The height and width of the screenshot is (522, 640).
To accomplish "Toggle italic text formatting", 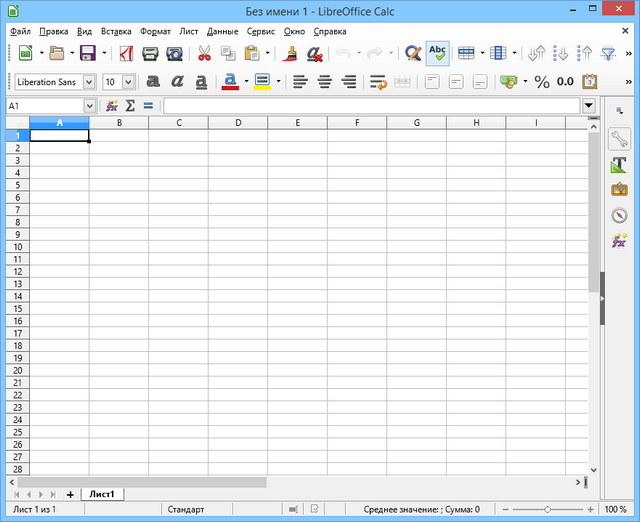I will [177, 82].
